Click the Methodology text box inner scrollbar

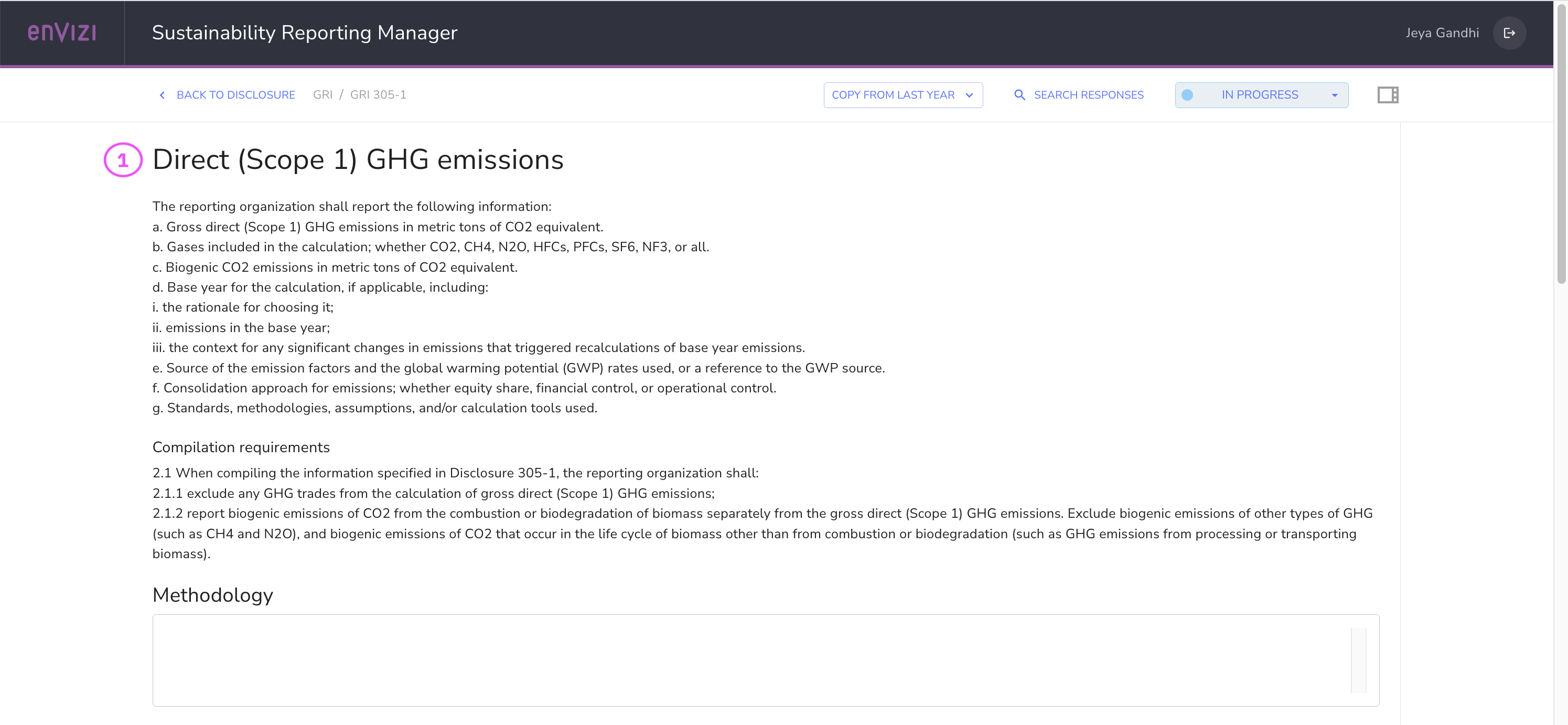(1358, 660)
